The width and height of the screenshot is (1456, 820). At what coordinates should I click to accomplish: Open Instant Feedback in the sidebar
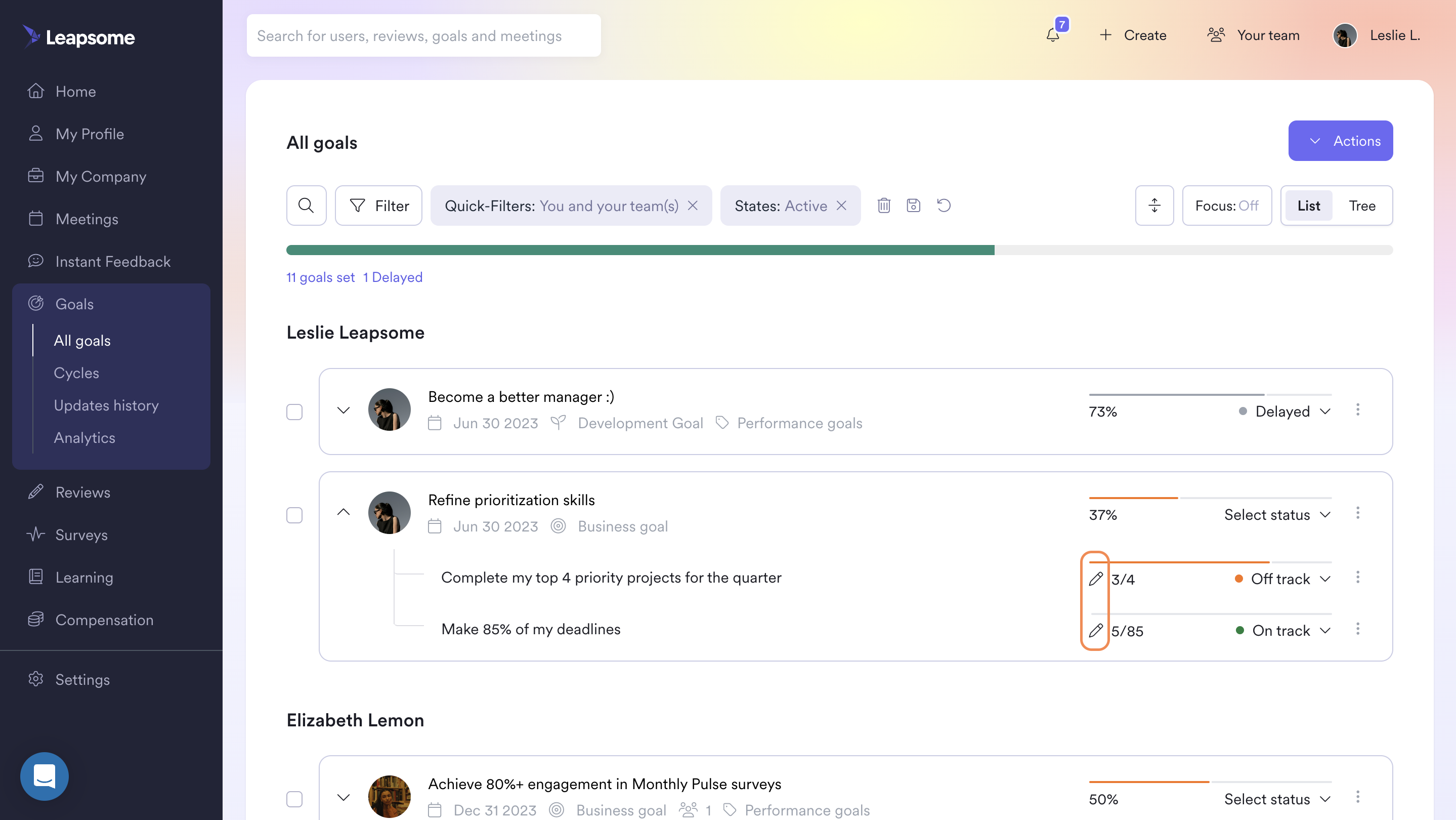(x=99, y=261)
